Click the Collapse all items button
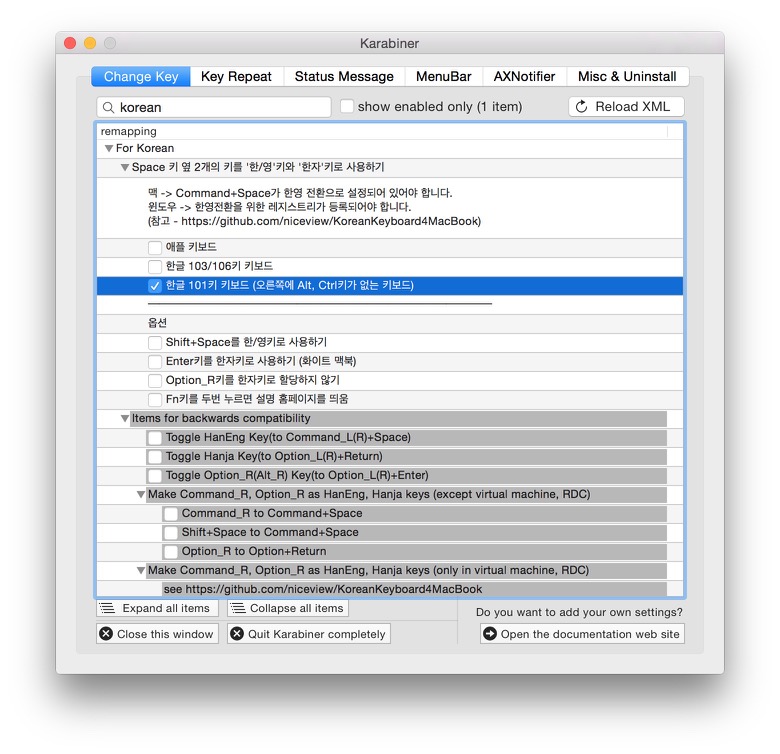780x754 pixels. 288,608
